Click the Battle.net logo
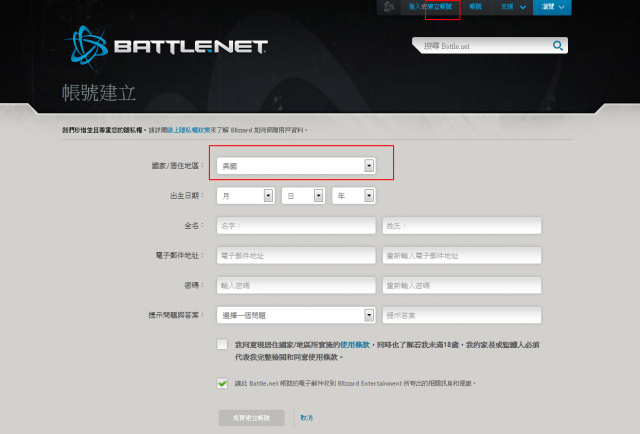640x434 pixels. point(167,47)
